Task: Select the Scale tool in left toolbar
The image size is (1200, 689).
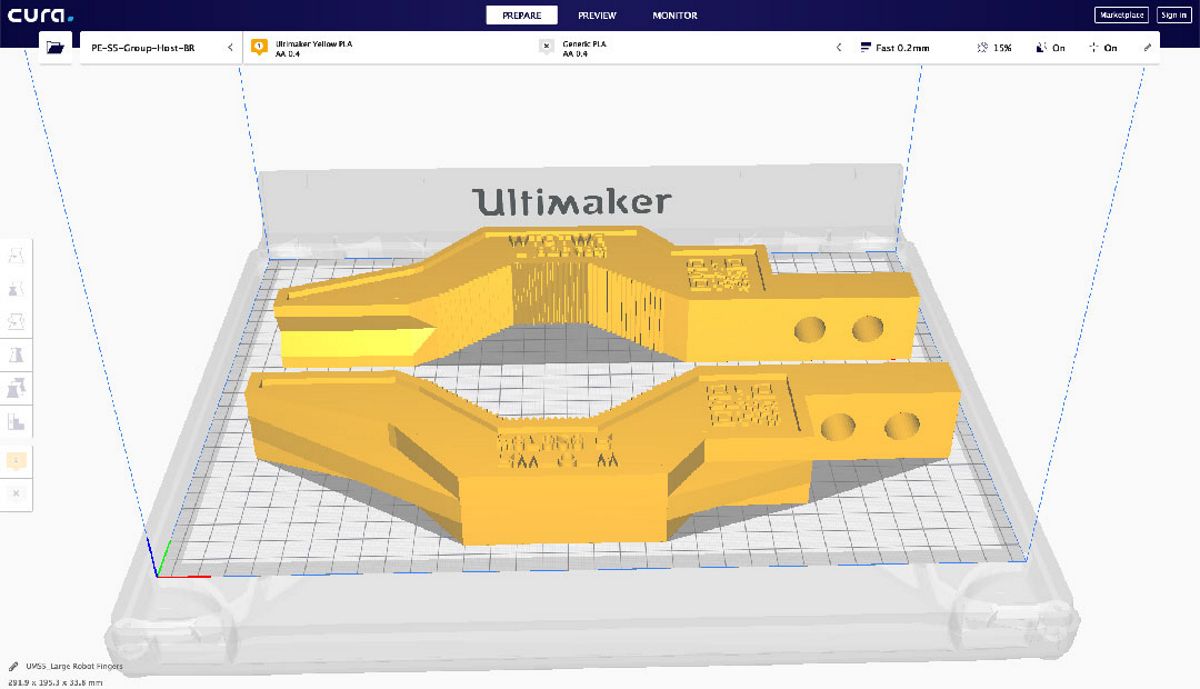Action: click(x=17, y=289)
